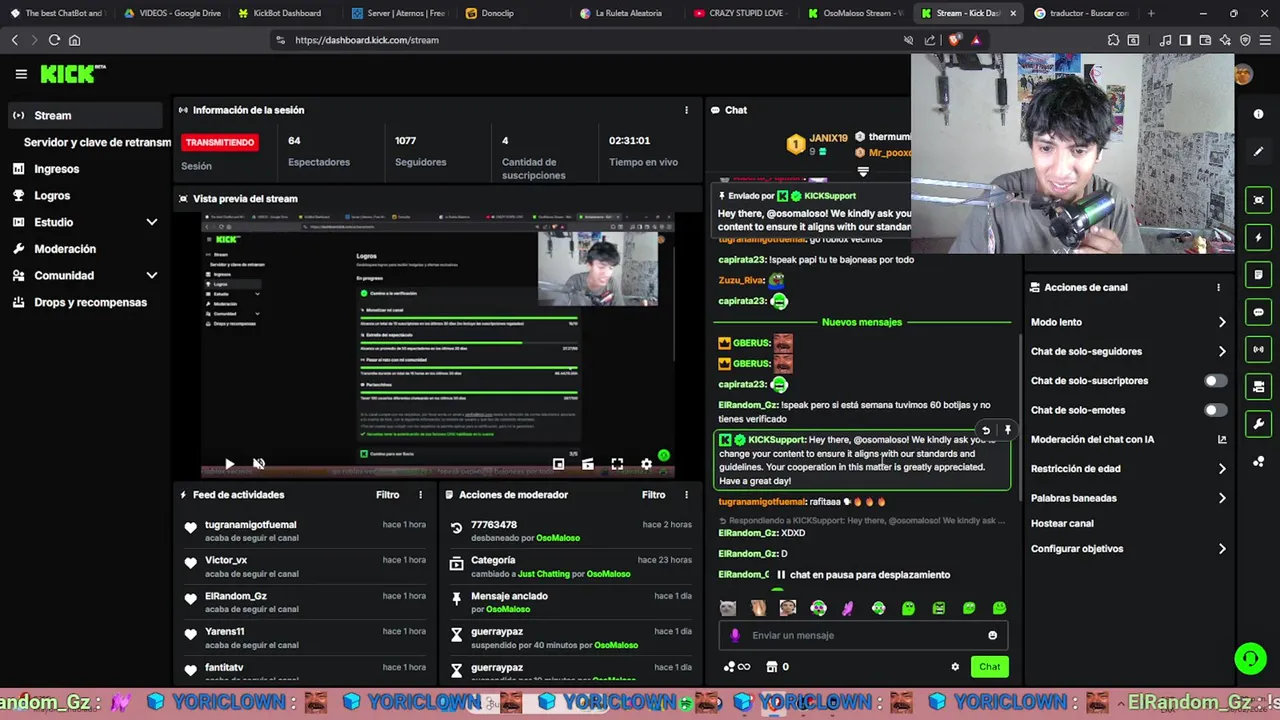
Task: Expand Configurar objetivos options
Action: (x=1222, y=549)
